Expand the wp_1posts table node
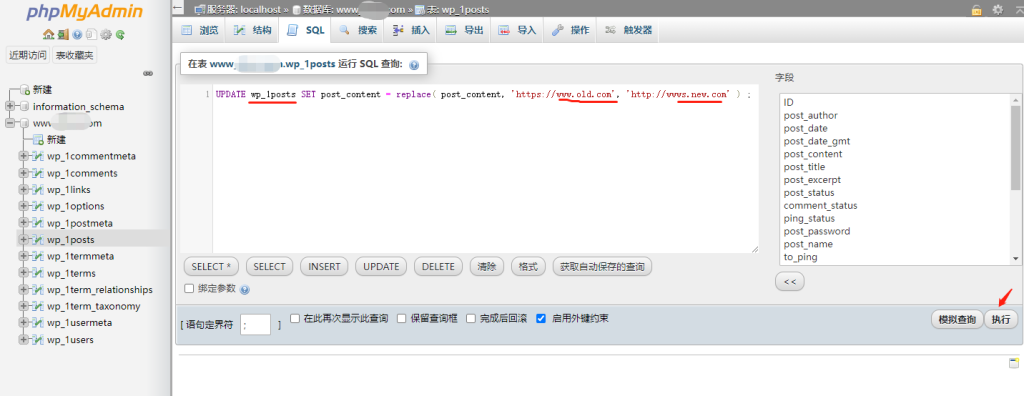Screen dimensions: 1024x396 tap(24, 240)
